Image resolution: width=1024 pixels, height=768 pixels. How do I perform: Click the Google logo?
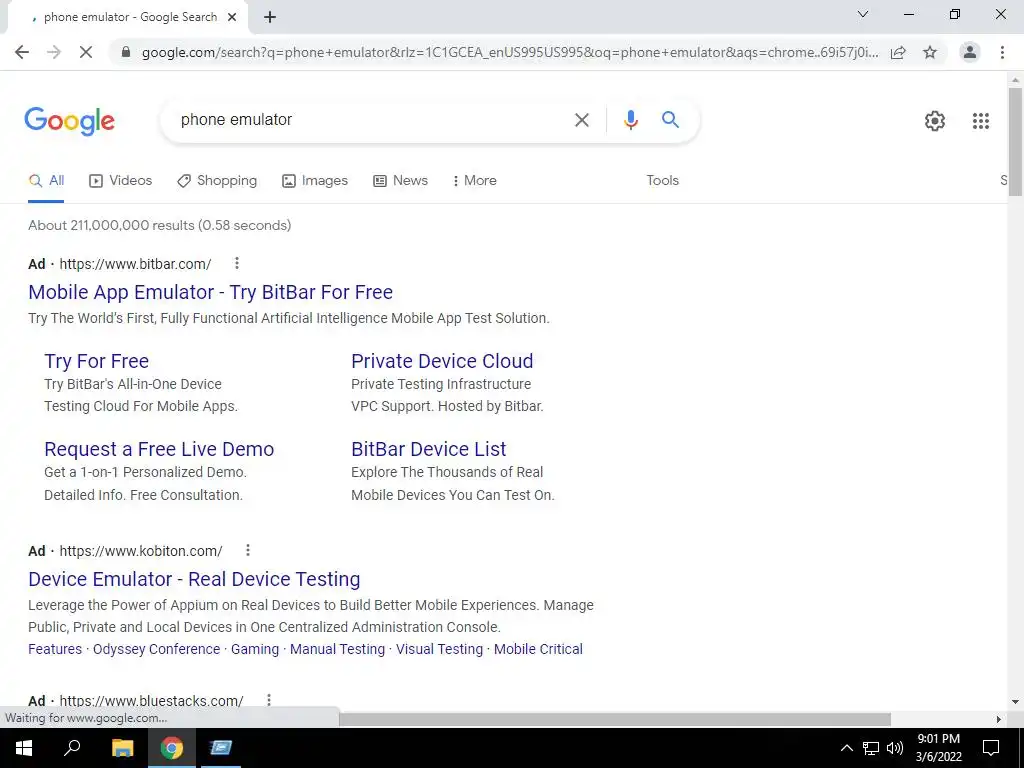pos(69,121)
